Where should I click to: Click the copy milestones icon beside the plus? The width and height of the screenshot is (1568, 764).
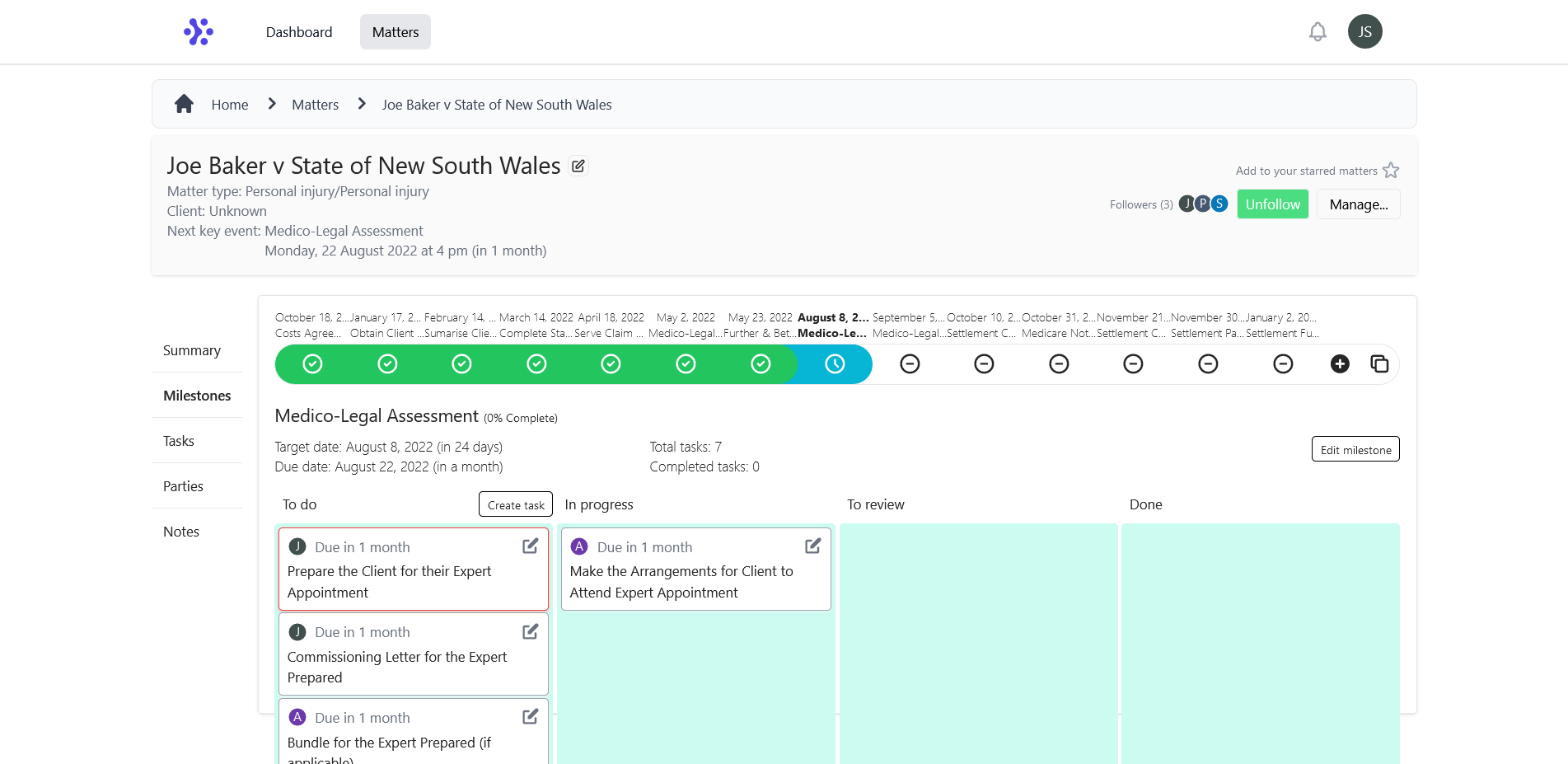1380,363
